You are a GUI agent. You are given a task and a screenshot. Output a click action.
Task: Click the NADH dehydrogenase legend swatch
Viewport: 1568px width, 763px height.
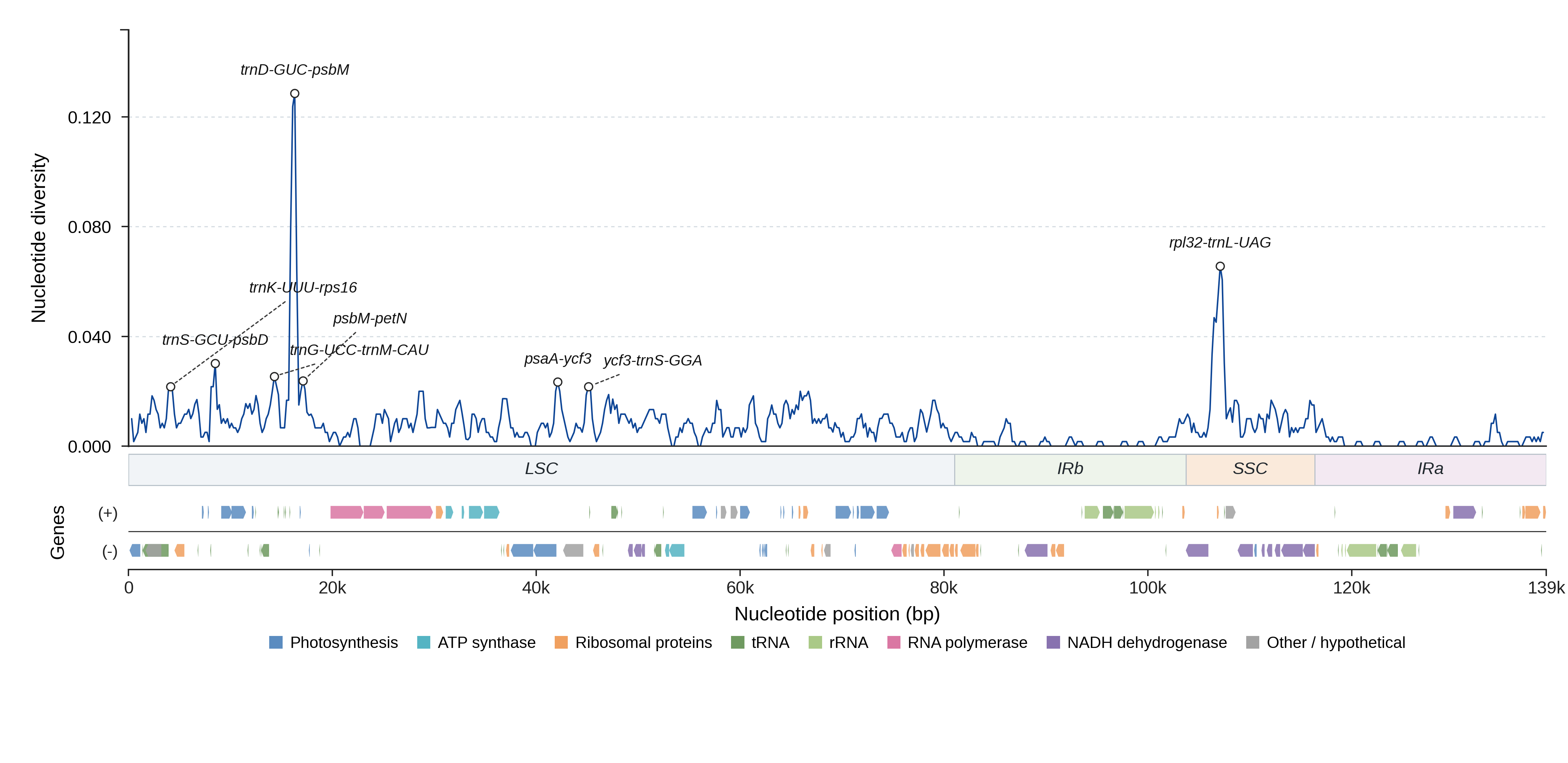pos(1053,642)
